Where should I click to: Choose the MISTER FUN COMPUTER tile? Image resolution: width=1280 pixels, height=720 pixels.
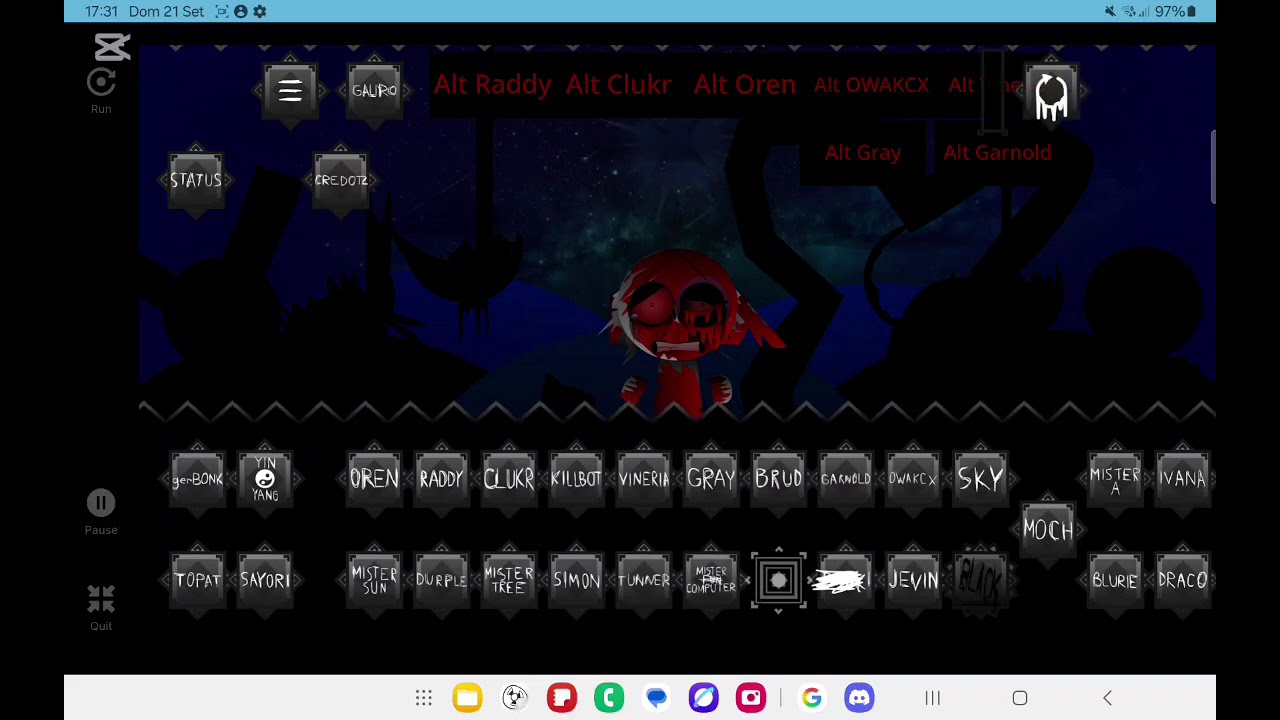711,580
